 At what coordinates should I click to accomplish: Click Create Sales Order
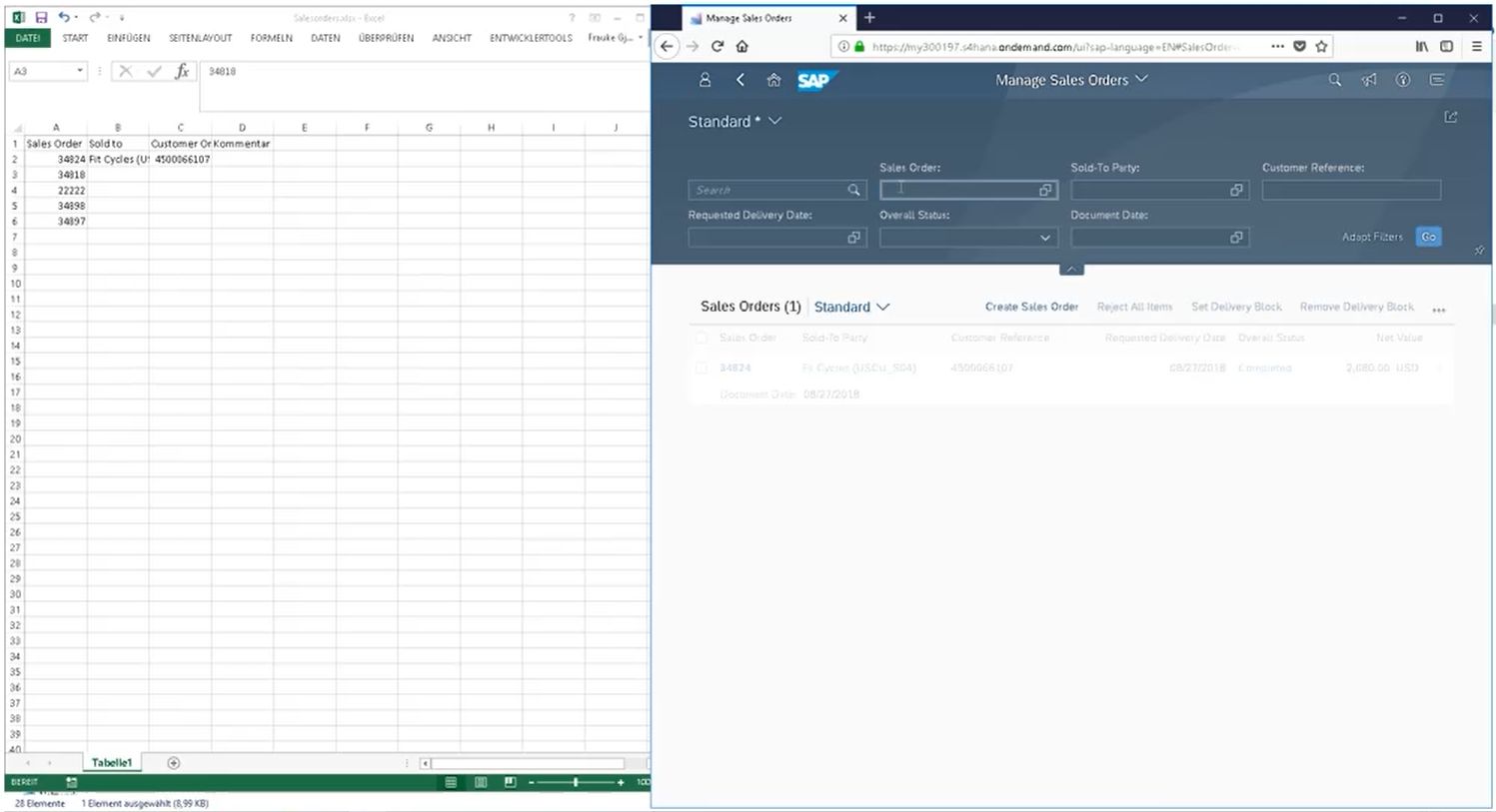(1031, 307)
